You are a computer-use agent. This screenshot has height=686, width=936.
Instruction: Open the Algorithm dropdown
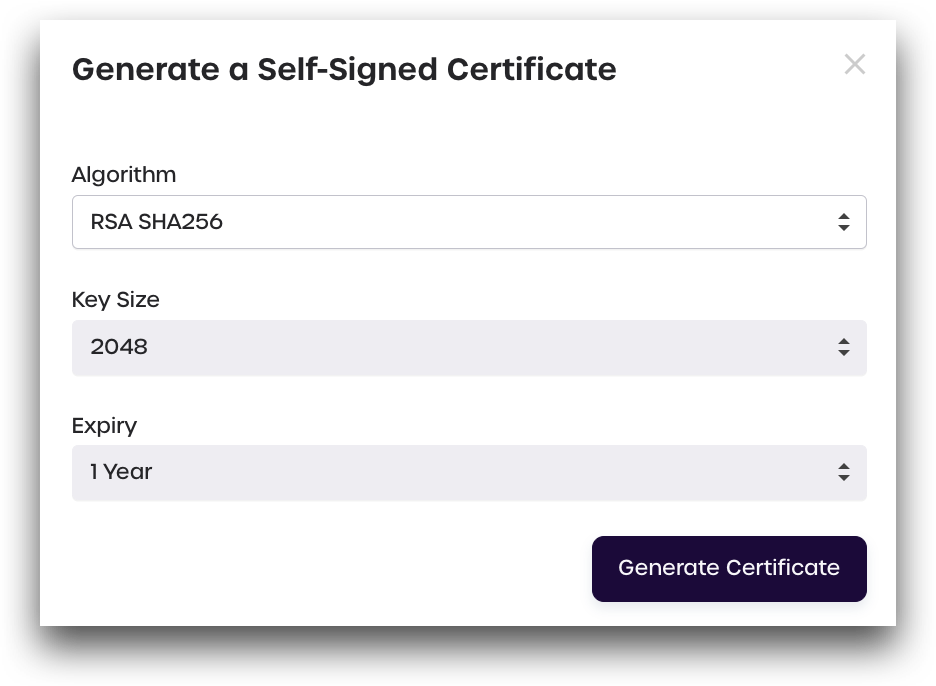click(x=468, y=222)
